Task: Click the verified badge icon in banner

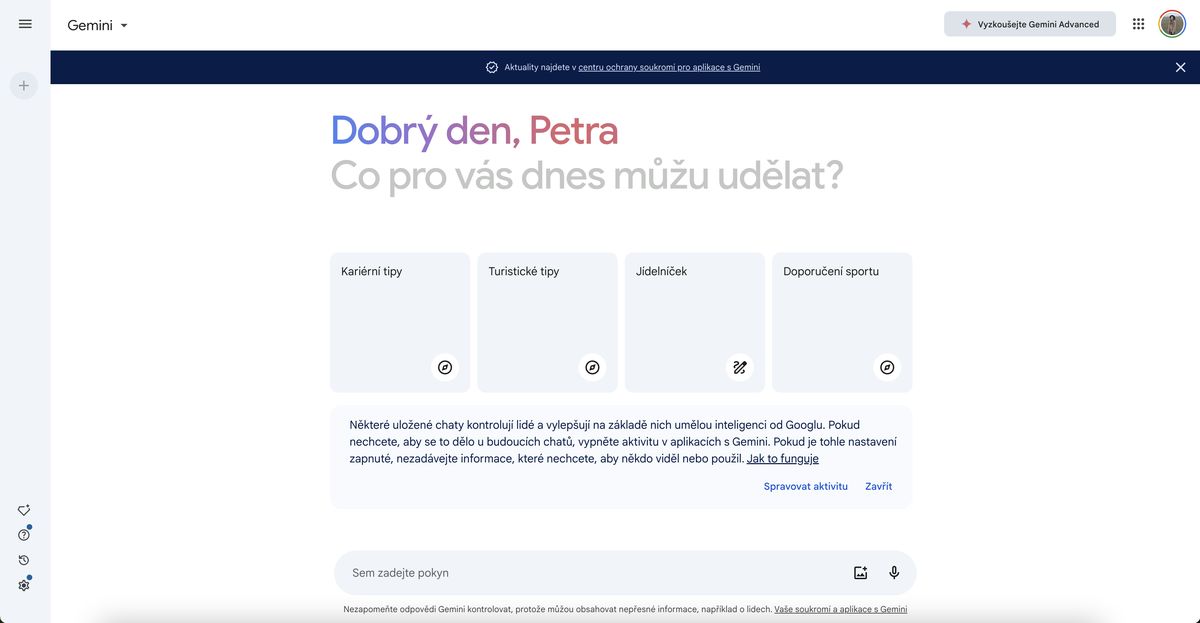Action: coord(492,67)
